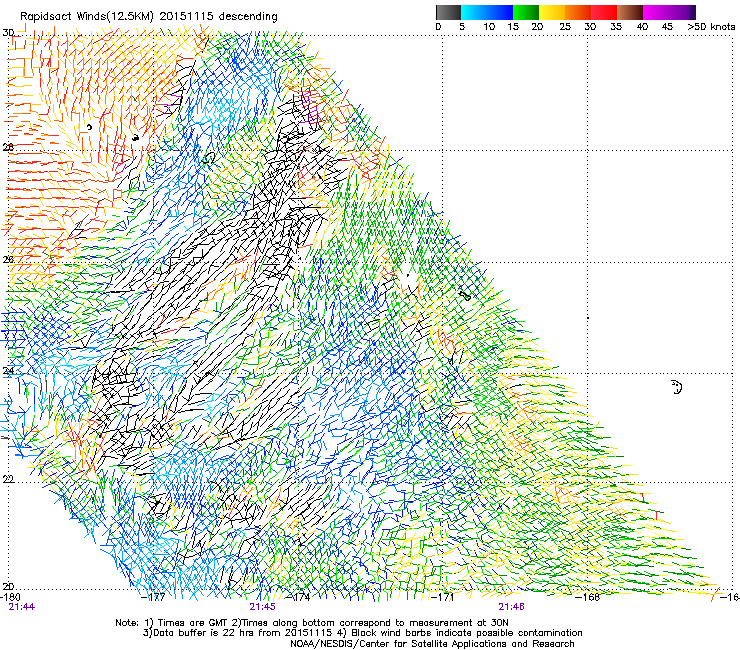
Task: Click the brown 35–40 knots legend swatch
Action: 630,12
